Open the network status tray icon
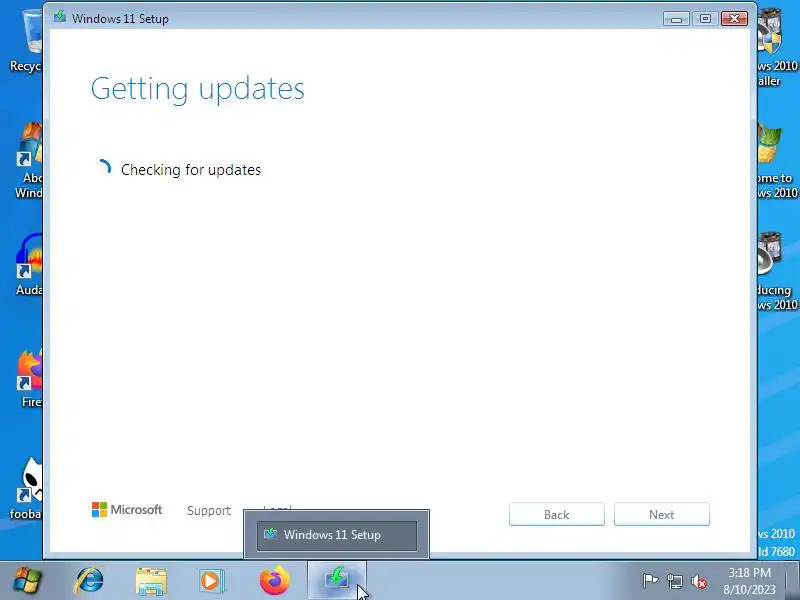The width and height of the screenshot is (800, 600). tap(675, 581)
